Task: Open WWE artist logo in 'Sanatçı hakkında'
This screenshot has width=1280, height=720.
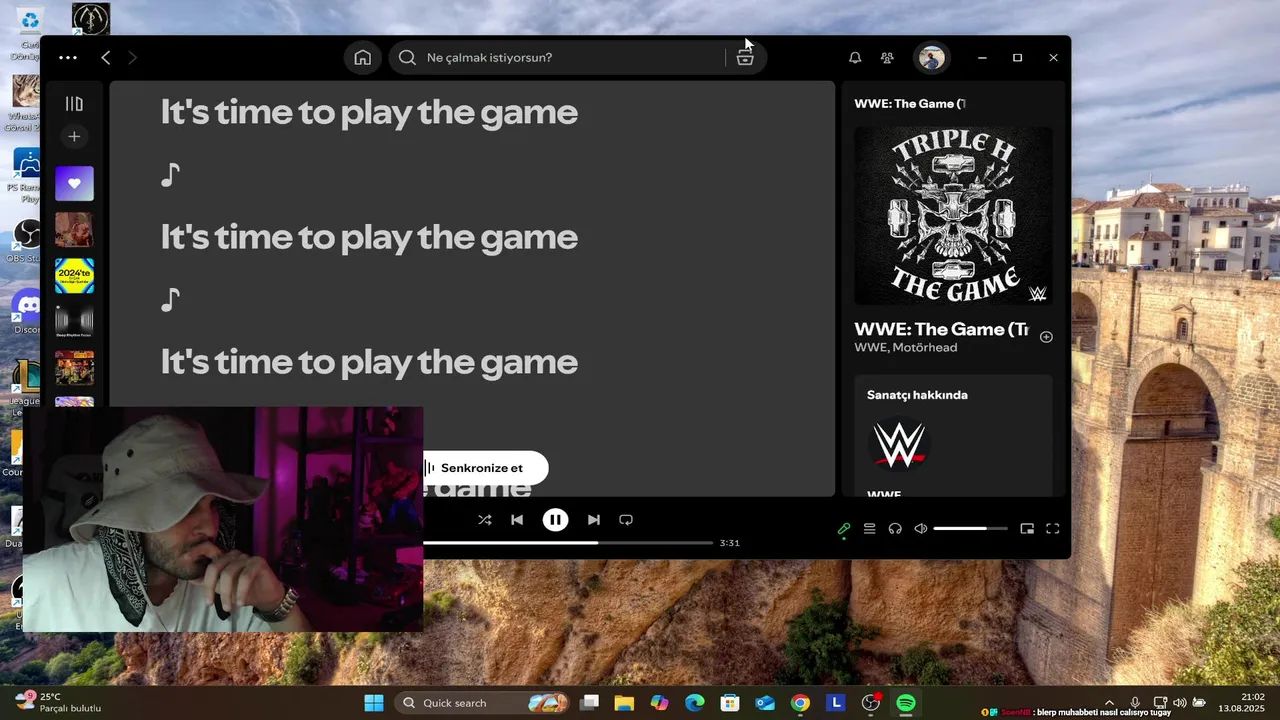Action: pyautogui.click(x=899, y=445)
